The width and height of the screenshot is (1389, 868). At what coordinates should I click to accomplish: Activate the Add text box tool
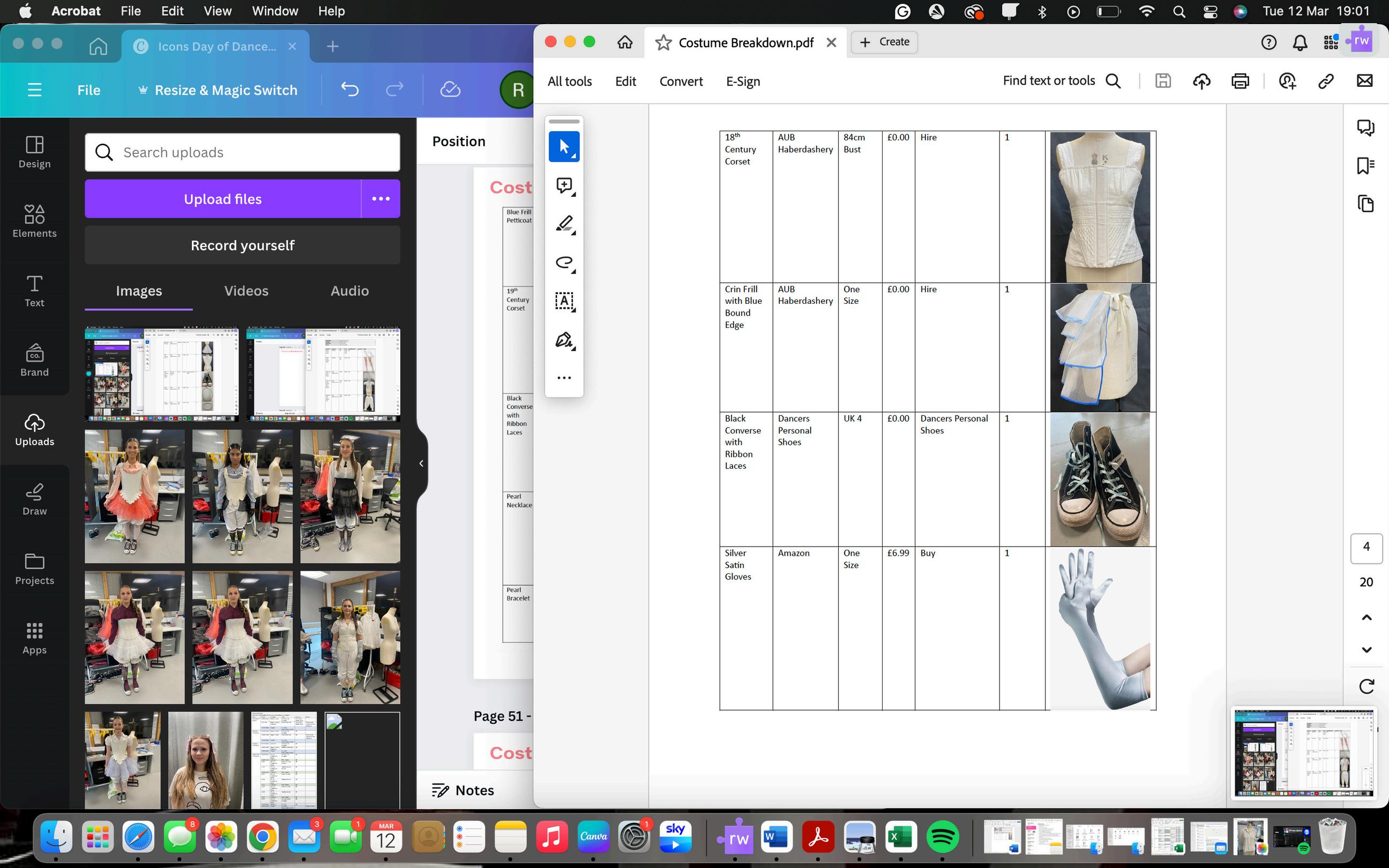coord(564,301)
